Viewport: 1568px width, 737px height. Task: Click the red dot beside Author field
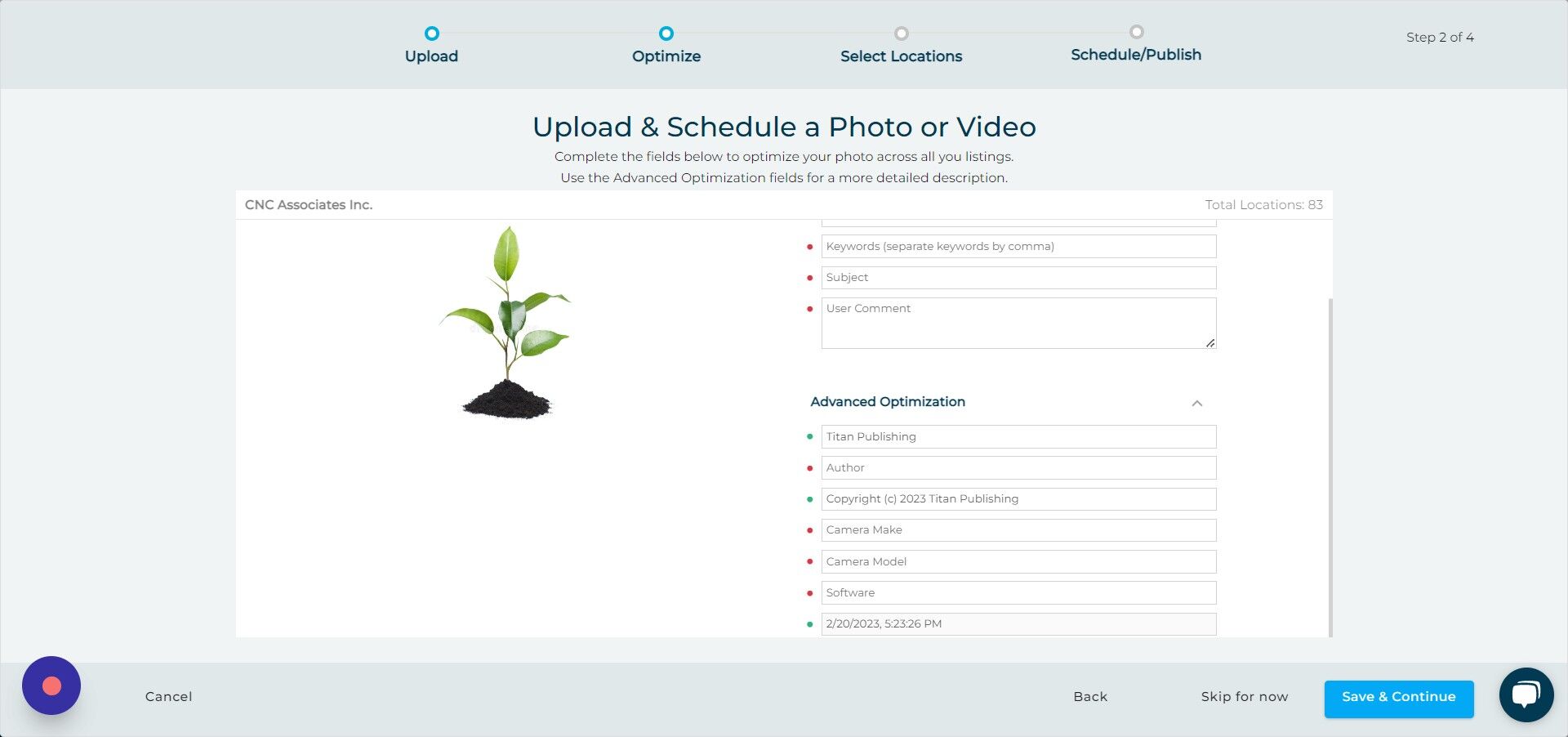pyautogui.click(x=809, y=468)
